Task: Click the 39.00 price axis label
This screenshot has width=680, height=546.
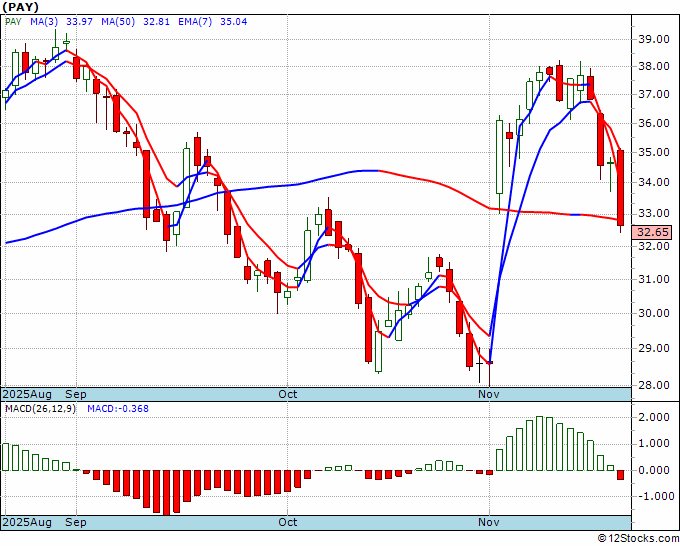Action: tap(654, 39)
